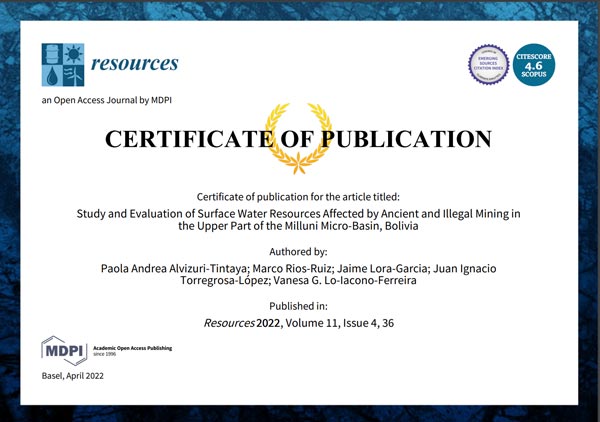Click the 'Authored by:' label
Viewport: 600px width, 422px height.
[299, 252]
